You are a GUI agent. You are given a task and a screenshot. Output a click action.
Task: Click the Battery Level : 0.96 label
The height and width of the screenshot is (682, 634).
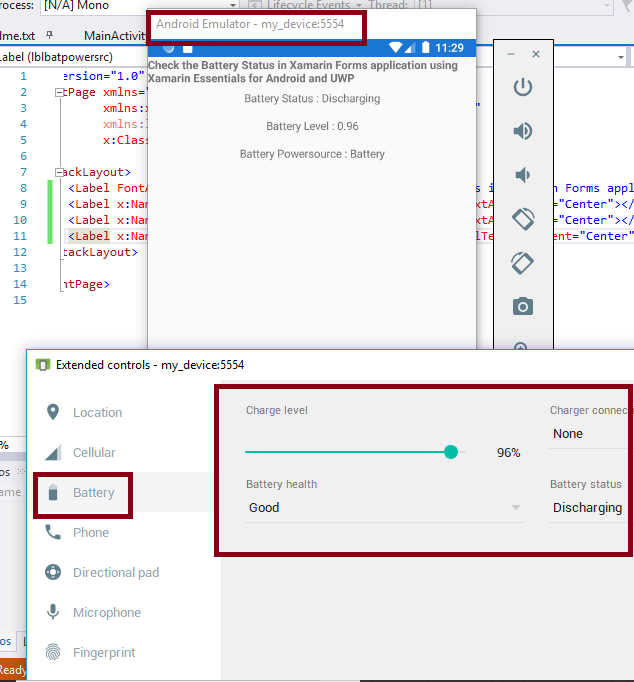[x=312, y=127]
